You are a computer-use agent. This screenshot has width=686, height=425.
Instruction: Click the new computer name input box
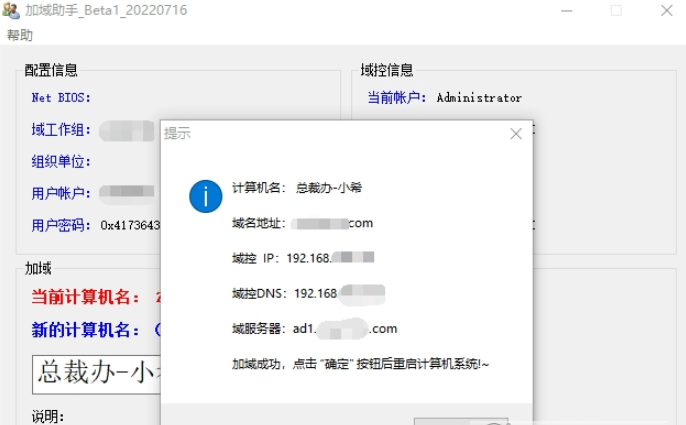point(95,375)
